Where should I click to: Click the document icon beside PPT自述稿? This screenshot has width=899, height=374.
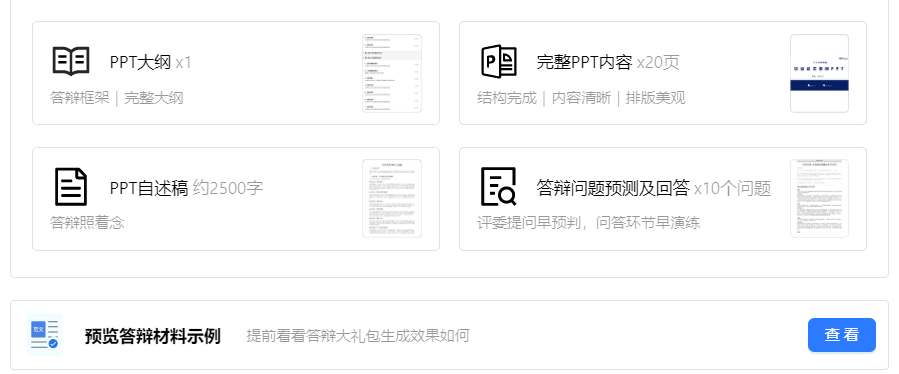click(71, 187)
